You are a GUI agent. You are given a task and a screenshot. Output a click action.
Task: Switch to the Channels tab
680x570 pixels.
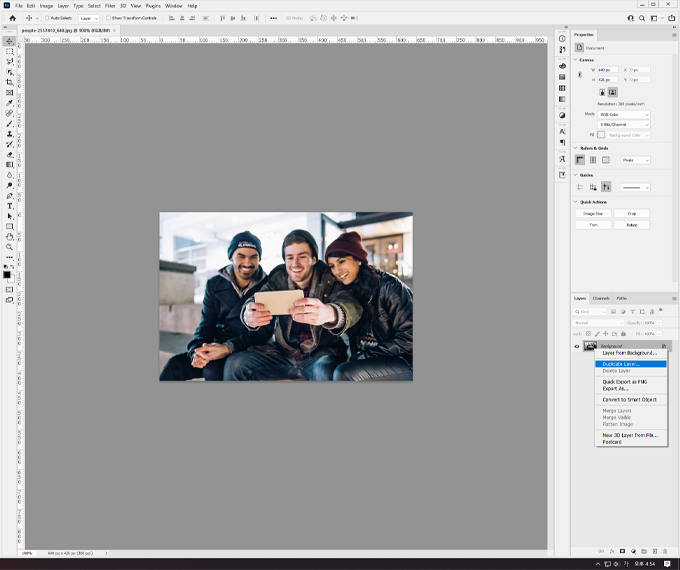pyautogui.click(x=601, y=298)
